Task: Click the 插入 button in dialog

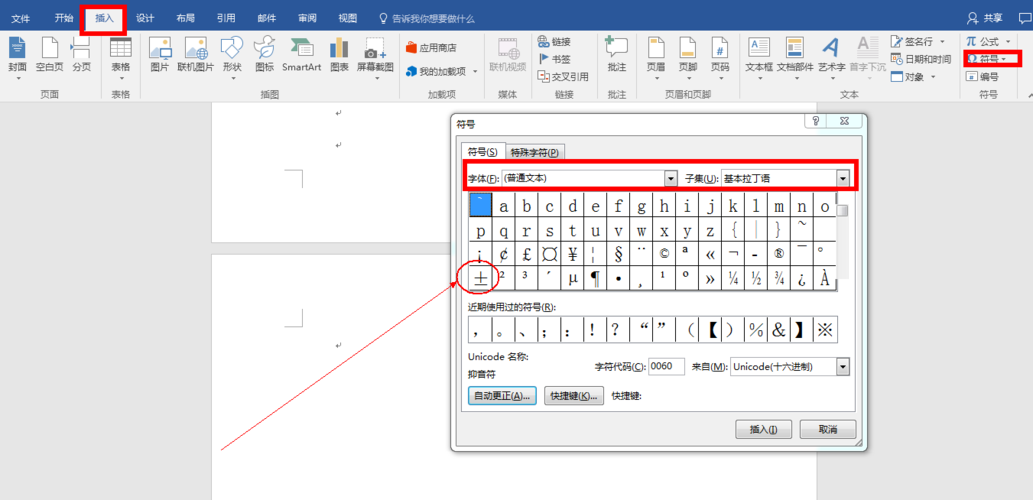Action: (x=763, y=429)
